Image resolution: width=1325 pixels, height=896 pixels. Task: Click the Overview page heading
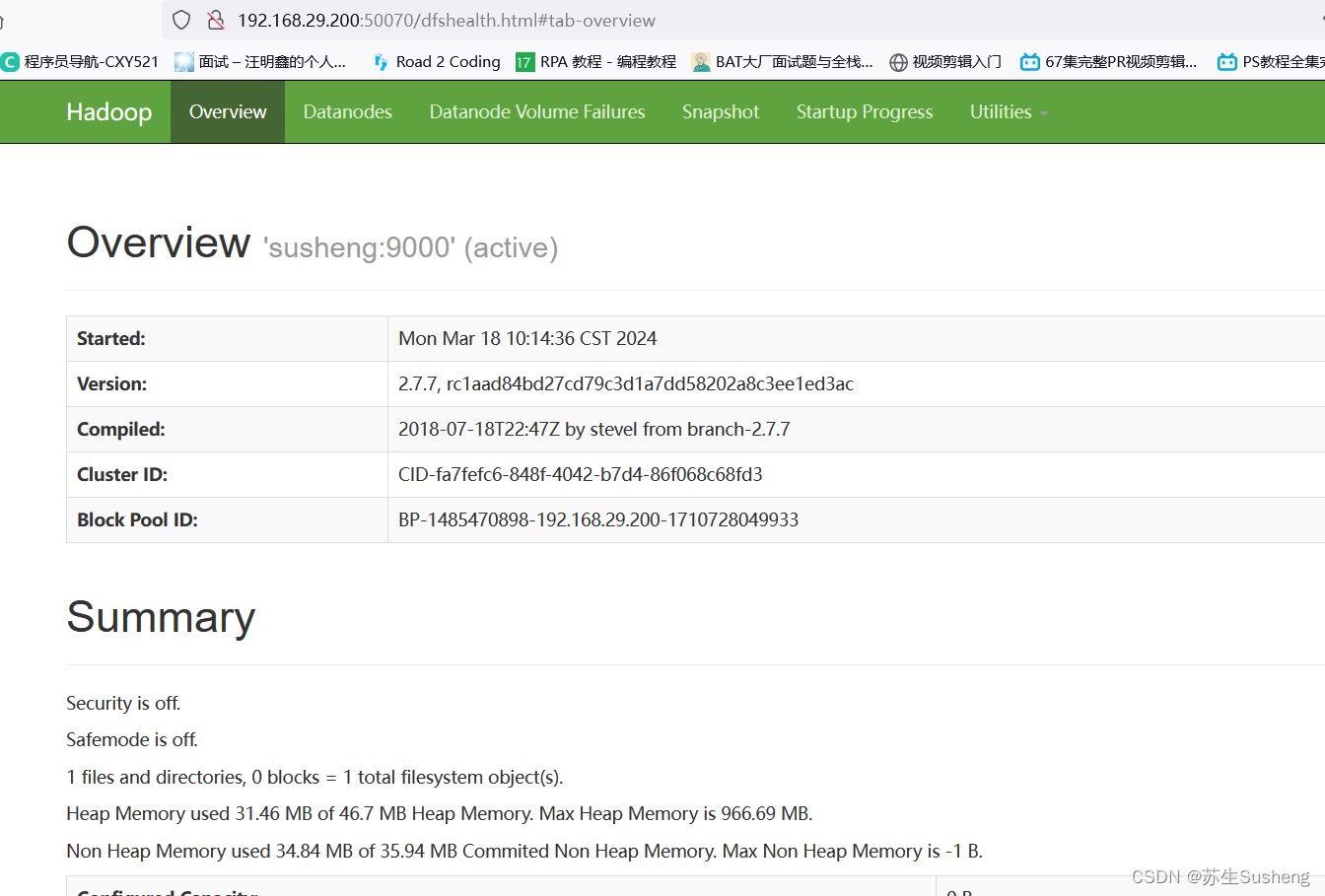[158, 242]
